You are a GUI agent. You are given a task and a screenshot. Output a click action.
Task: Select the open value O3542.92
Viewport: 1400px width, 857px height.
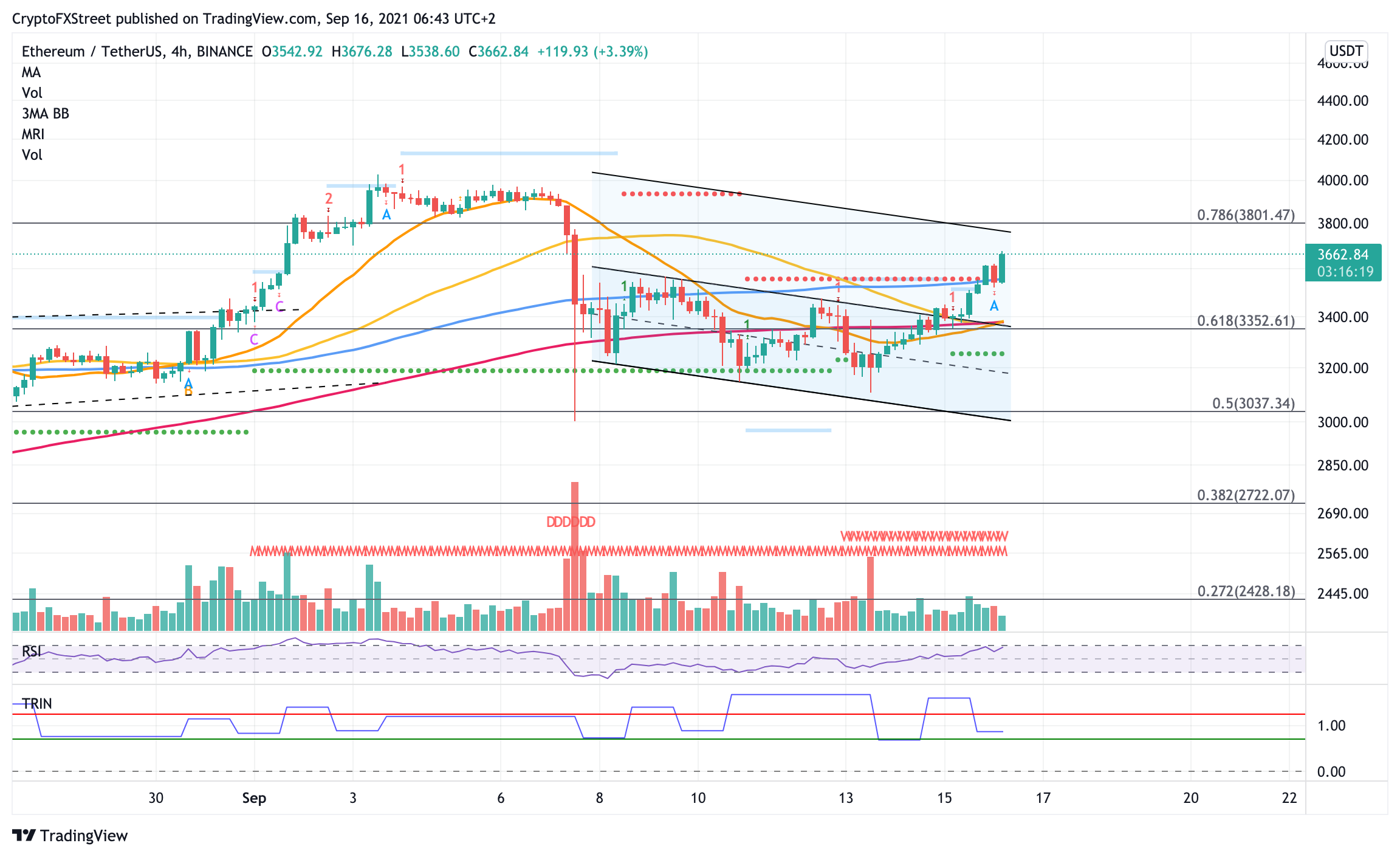click(x=292, y=52)
